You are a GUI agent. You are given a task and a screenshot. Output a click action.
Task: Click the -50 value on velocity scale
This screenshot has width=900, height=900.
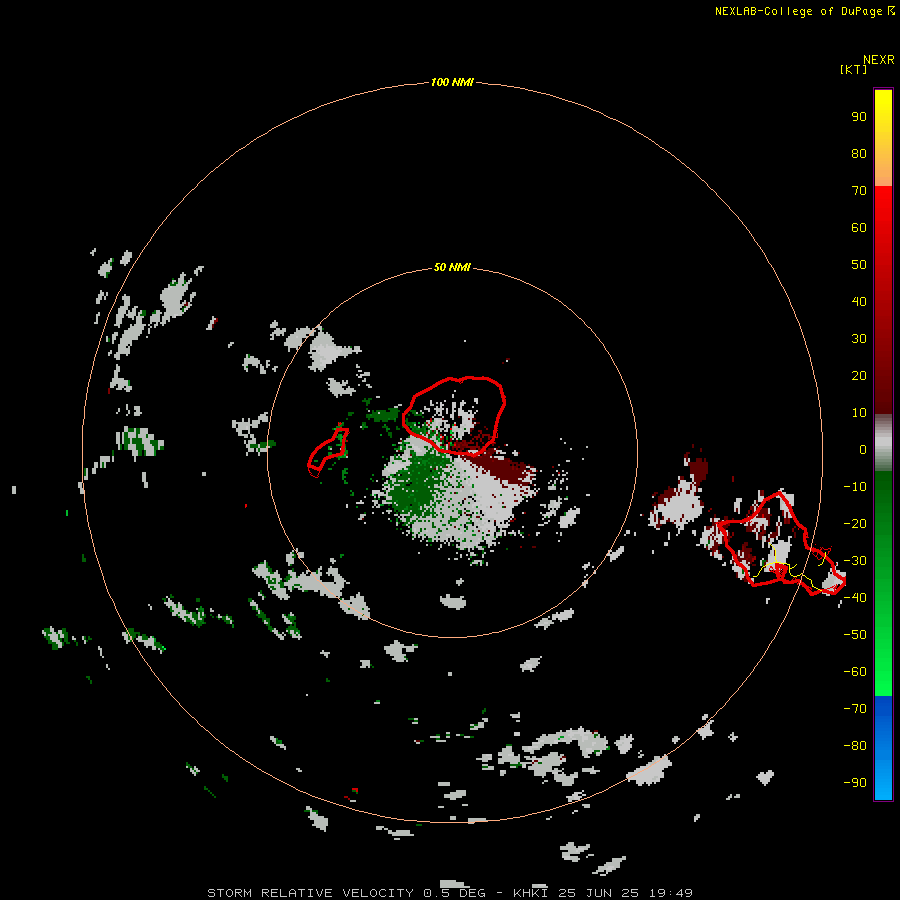coord(855,635)
